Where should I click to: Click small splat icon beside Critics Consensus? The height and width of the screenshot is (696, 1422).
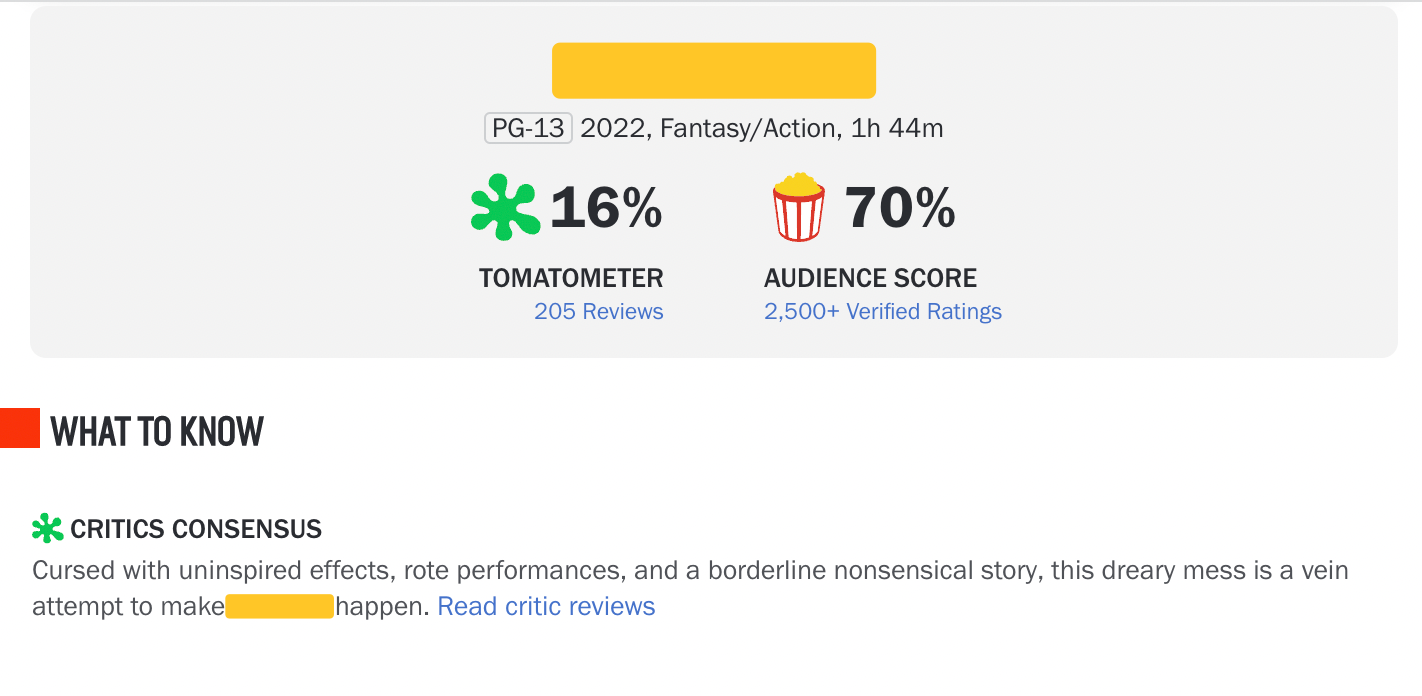click(47, 529)
